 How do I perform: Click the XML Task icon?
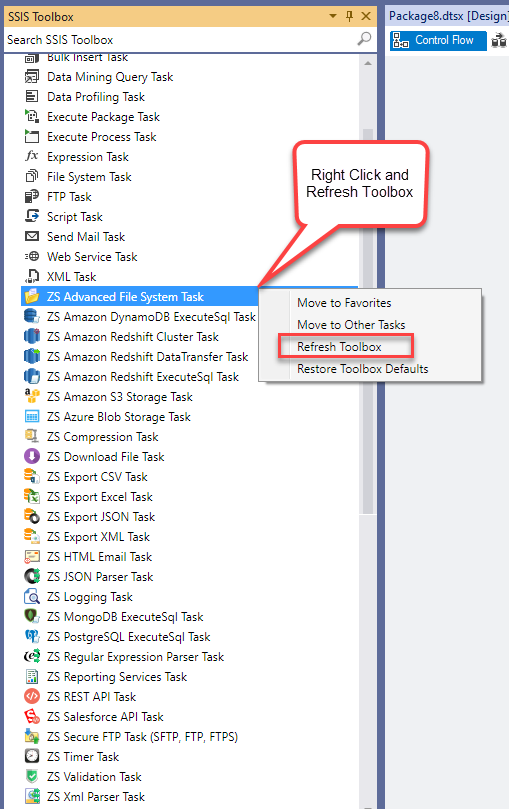click(x=32, y=277)
